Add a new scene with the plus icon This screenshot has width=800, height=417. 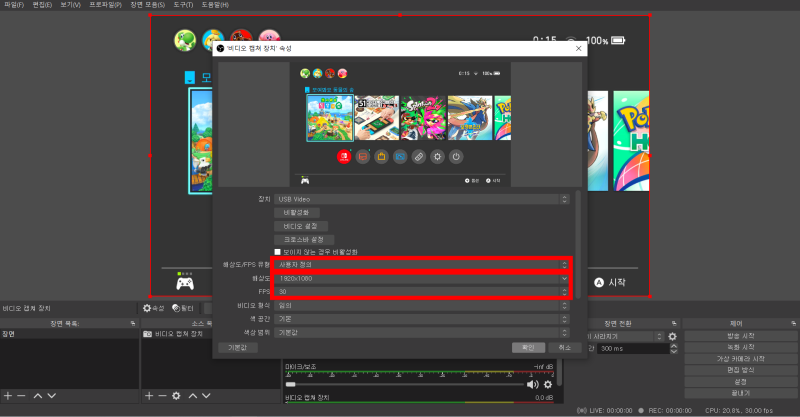click(x=8, y=396)
